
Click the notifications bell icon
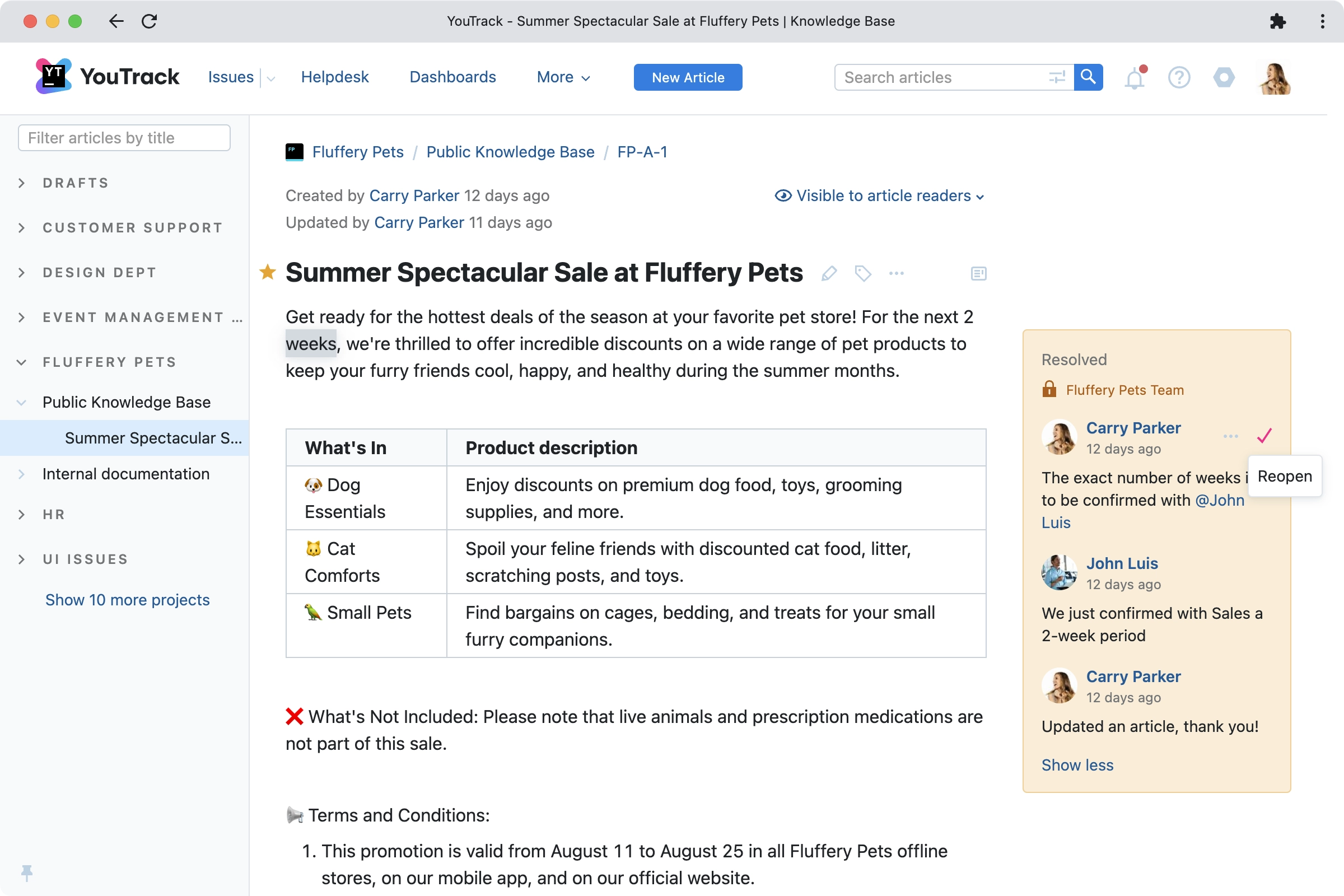(x=1135, y=78)
